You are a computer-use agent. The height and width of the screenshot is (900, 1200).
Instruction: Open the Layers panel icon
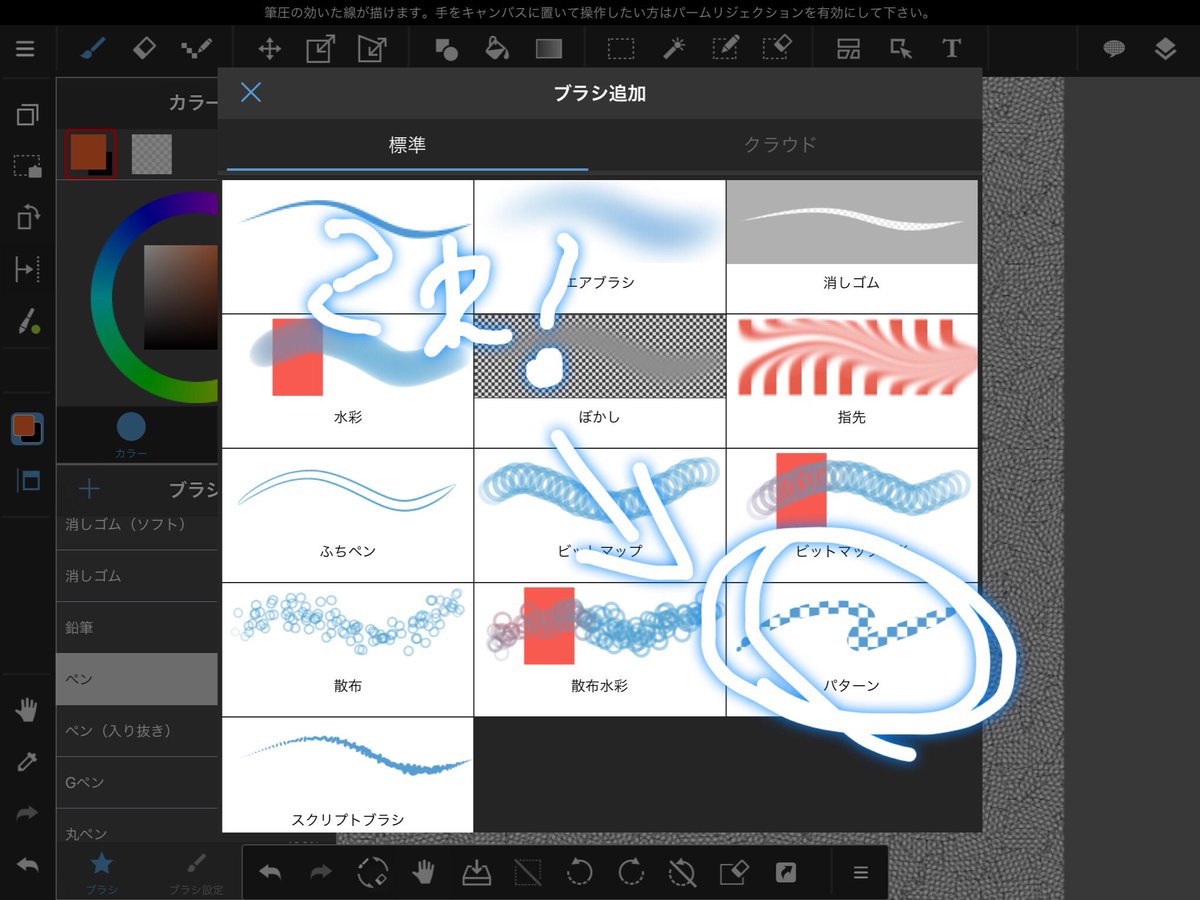(x=1165, y=49)
